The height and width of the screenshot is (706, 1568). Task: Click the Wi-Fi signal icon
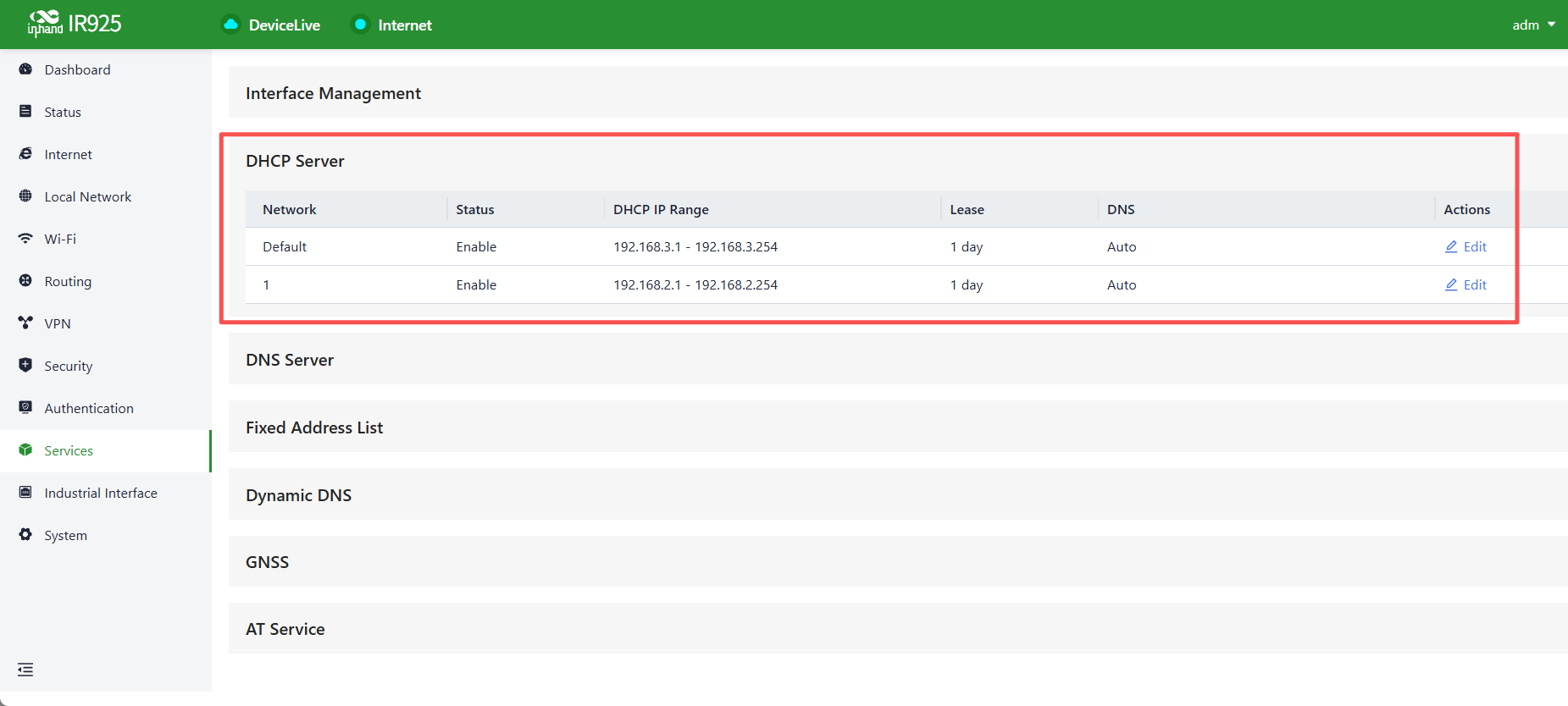(x=25, y=239)
